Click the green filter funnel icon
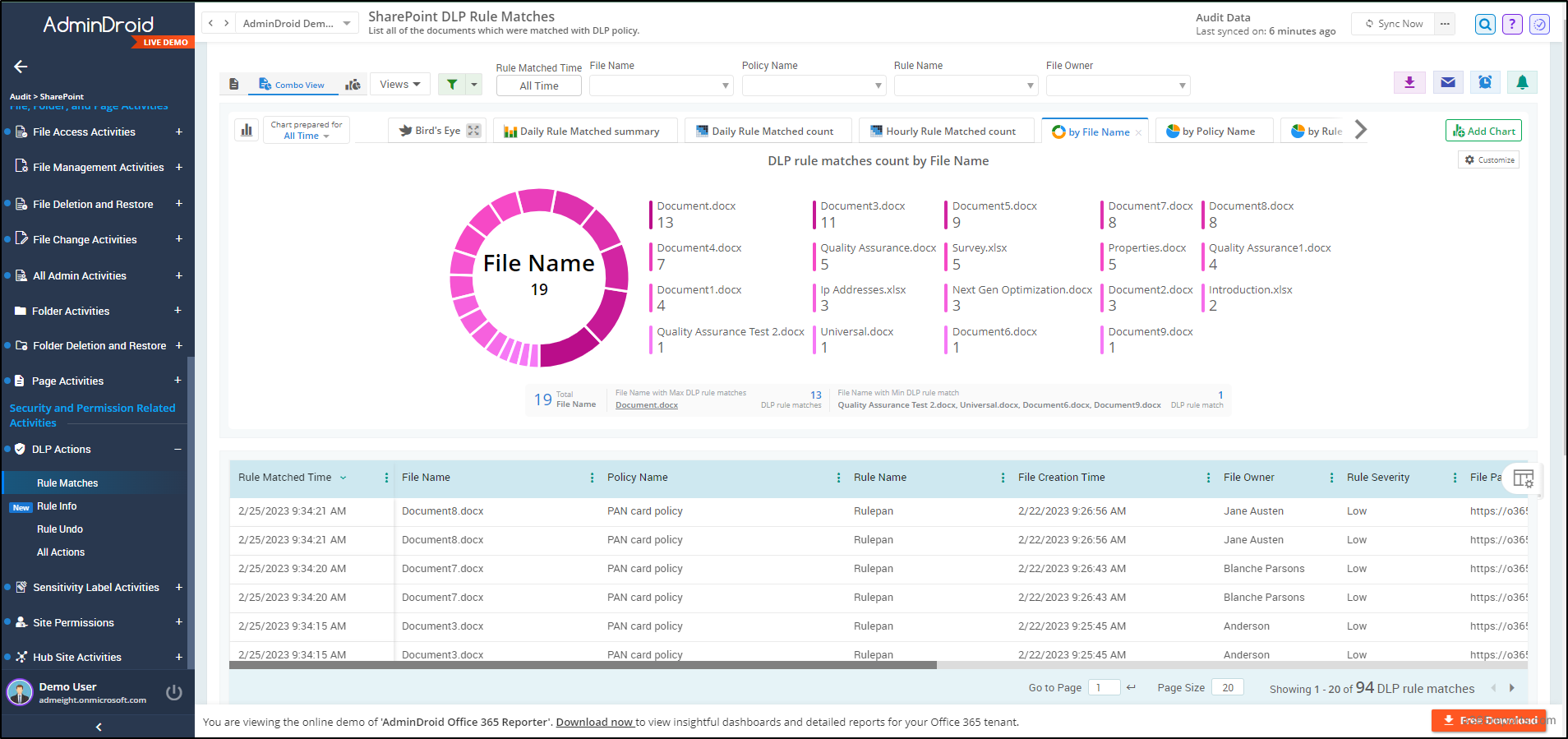Screen dimensions: 1568x739 (452, 84)
